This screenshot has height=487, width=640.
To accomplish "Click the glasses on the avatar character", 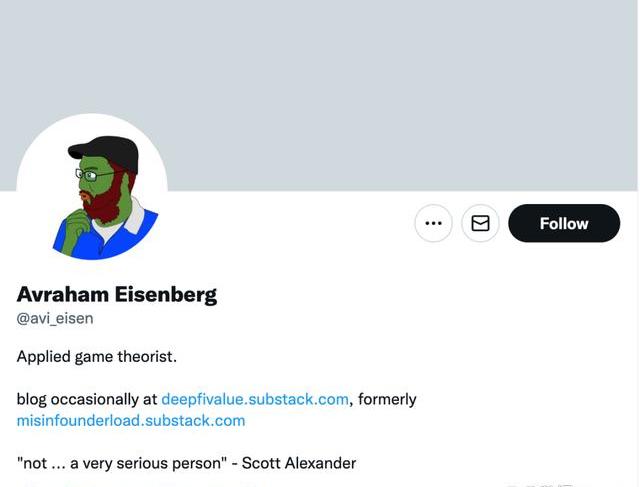I will click(90, 176).
